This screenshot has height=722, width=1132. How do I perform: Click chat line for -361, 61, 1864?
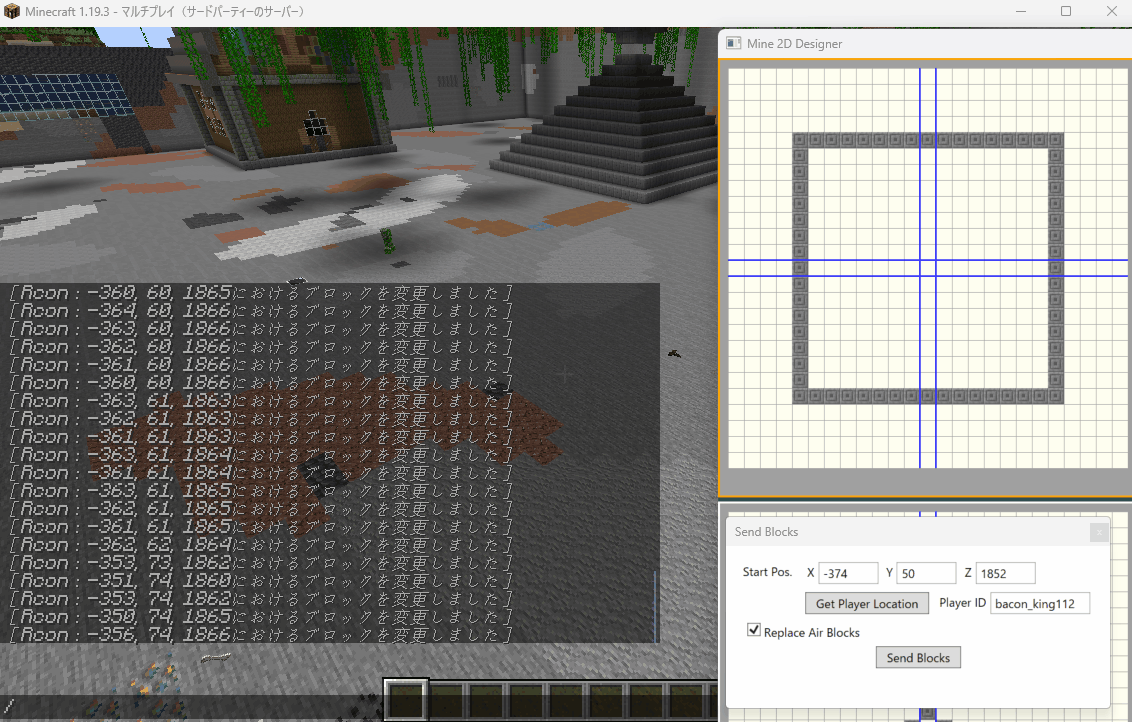[x=260, y=473]
